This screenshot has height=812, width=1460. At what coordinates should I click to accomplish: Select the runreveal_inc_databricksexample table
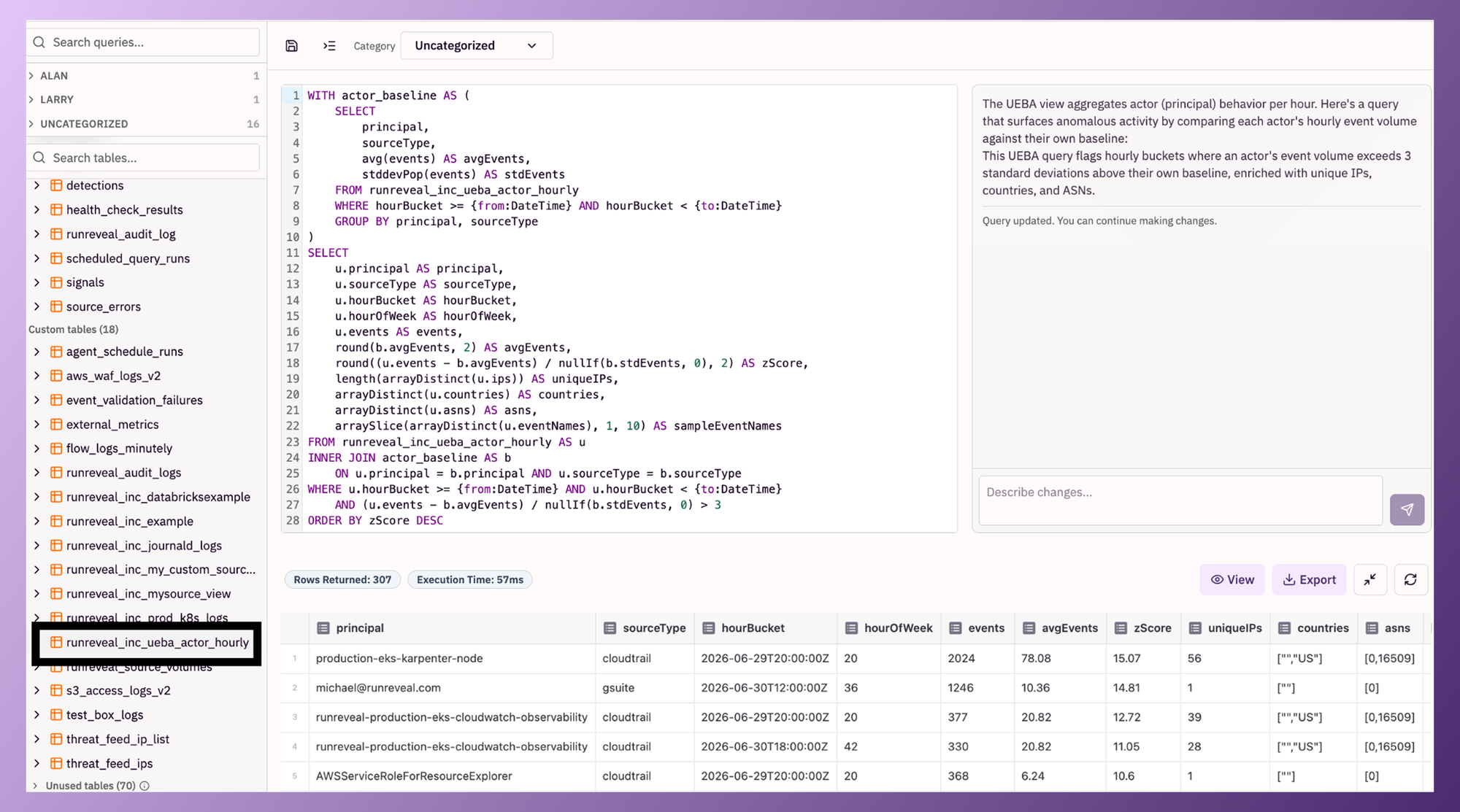coord(158,497)
